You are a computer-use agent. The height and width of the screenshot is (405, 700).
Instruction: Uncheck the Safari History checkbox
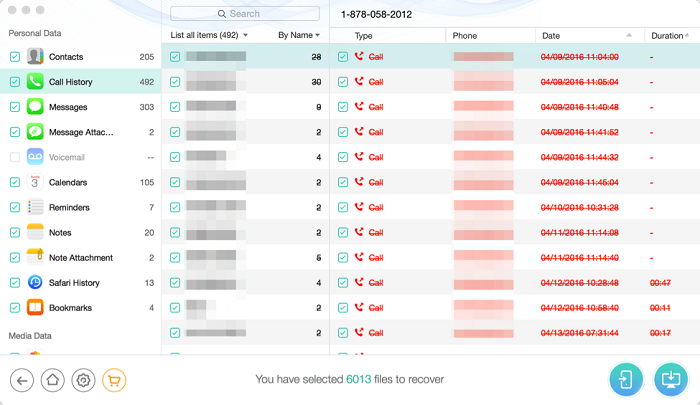click(15, 283)
